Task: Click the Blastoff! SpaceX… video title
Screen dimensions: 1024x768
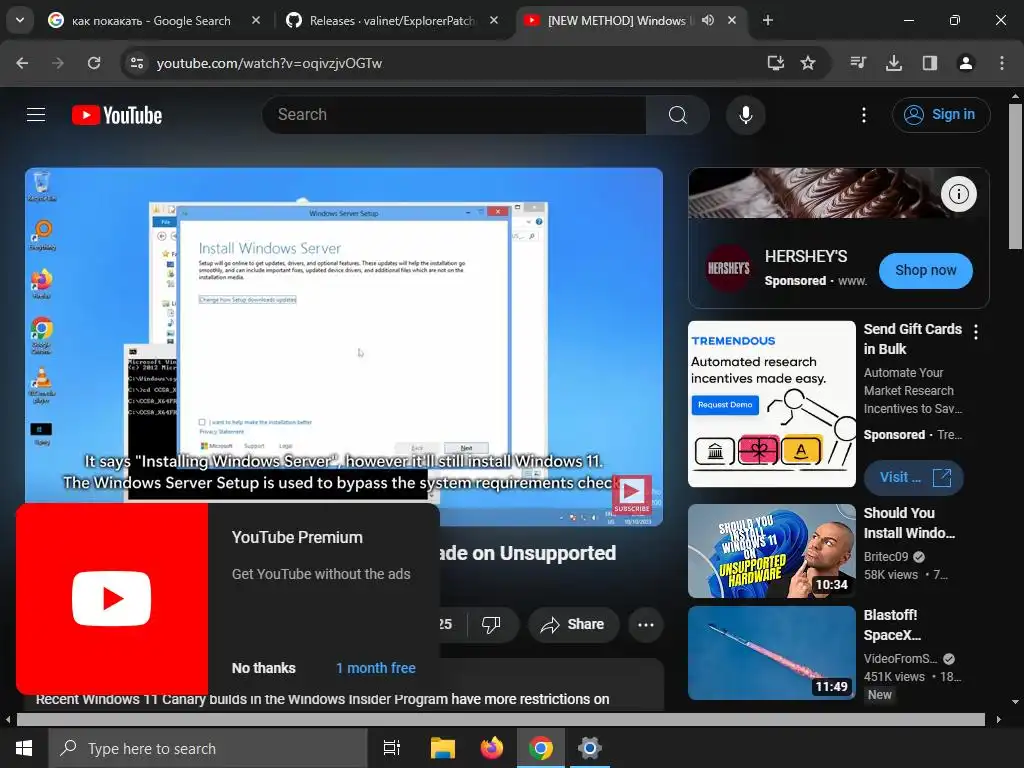Action: point(892,625)
